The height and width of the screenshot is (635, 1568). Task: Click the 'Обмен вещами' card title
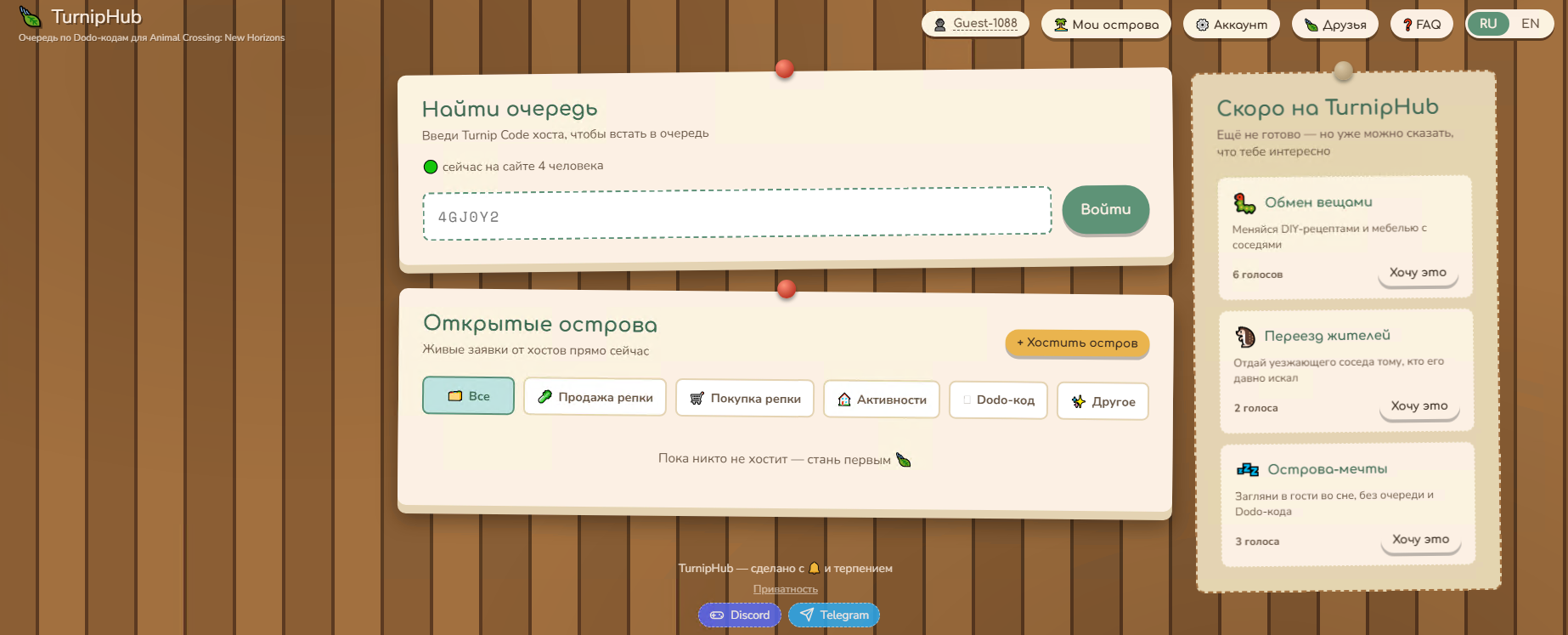point(1318,202)
